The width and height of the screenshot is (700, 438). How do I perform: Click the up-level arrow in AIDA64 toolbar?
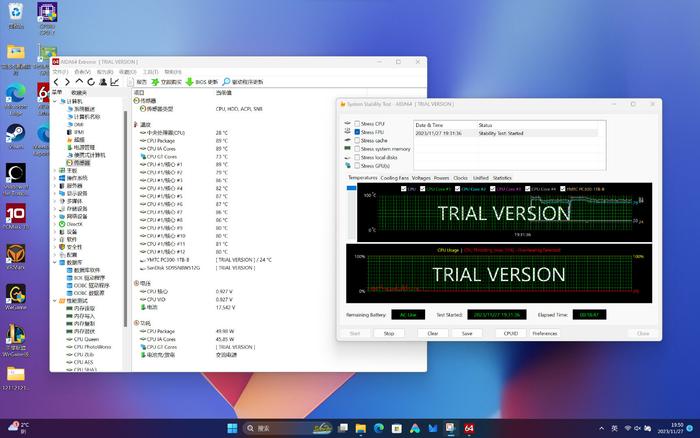pyautogui.click(x=79, y=81)
